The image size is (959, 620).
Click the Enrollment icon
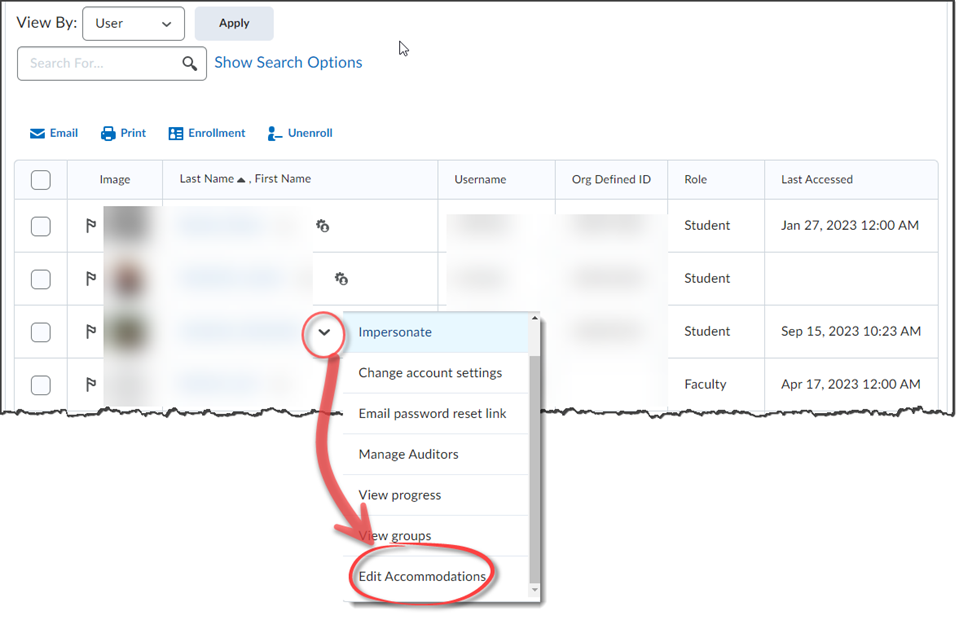176,133
